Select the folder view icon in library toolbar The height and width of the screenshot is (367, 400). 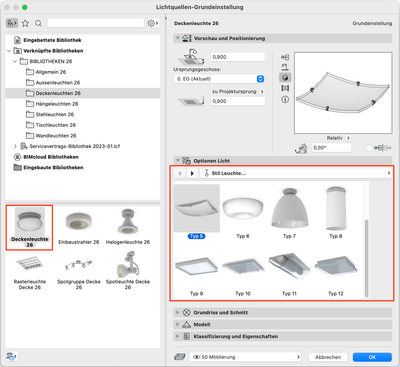(12, 23)
